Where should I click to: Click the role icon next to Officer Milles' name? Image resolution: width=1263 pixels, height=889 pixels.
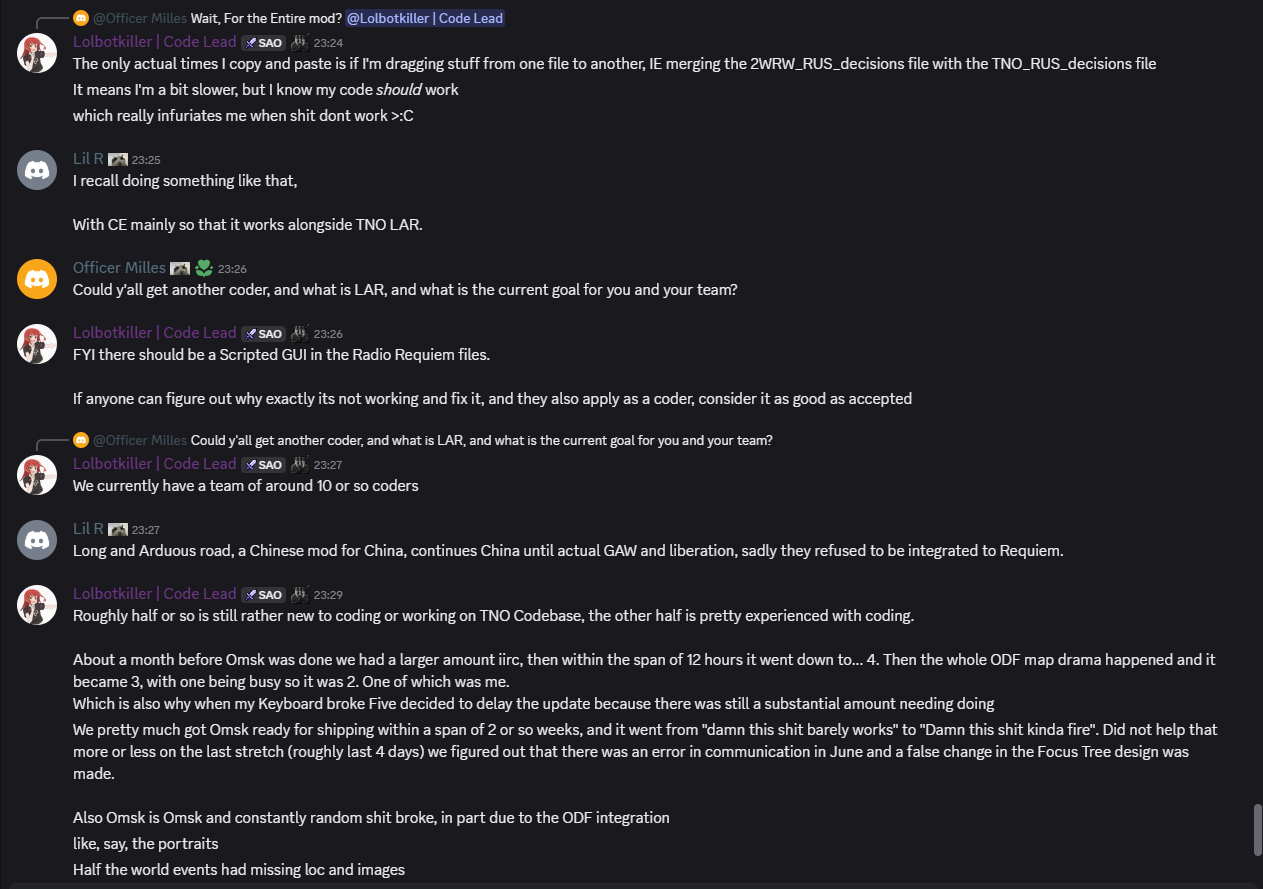pos(180,268)
